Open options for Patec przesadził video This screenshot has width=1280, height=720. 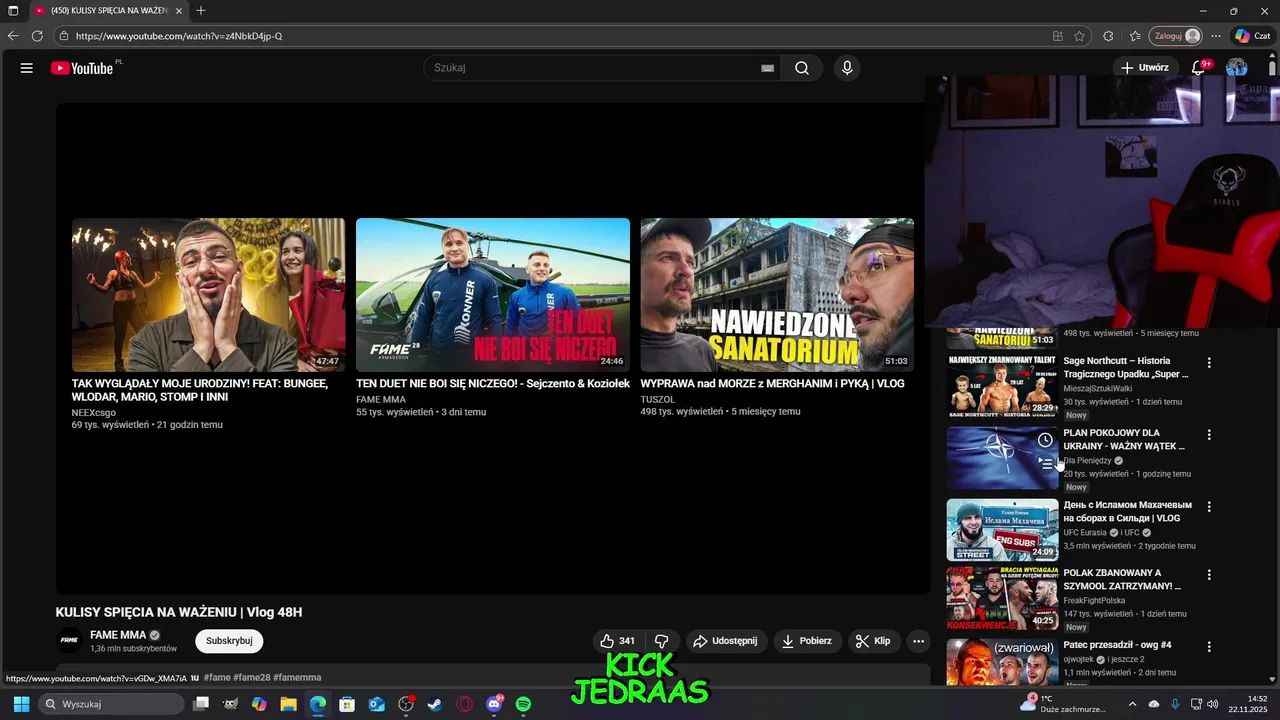1209,647
